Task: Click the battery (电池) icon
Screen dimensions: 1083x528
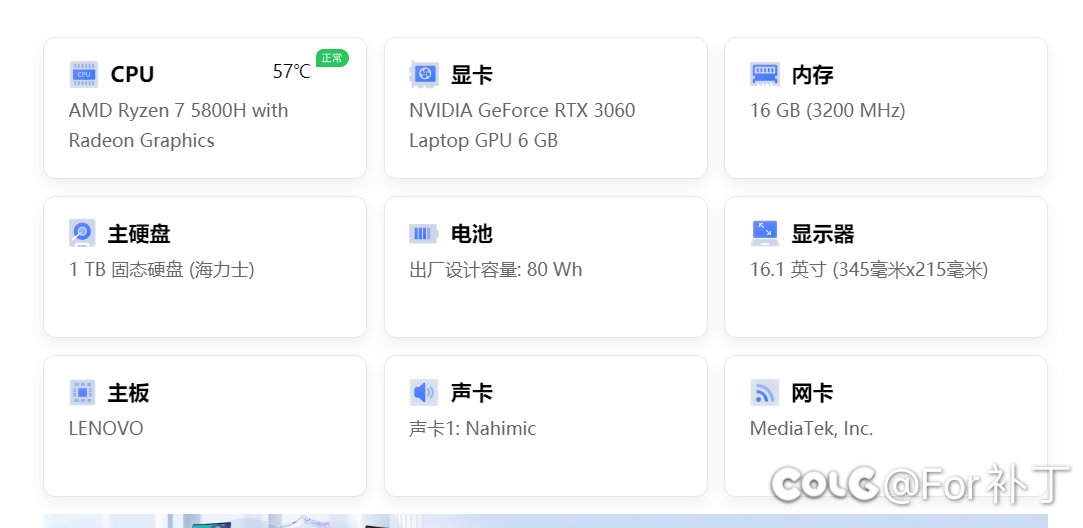Action: pyautogui.click(x=423, y=234)
